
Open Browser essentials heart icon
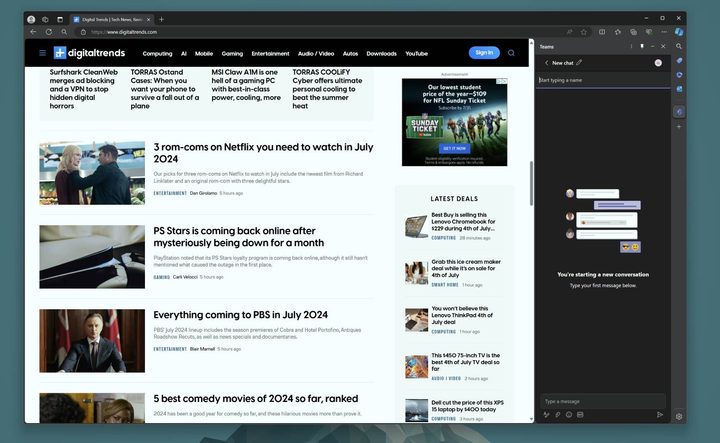pos(649,32)
